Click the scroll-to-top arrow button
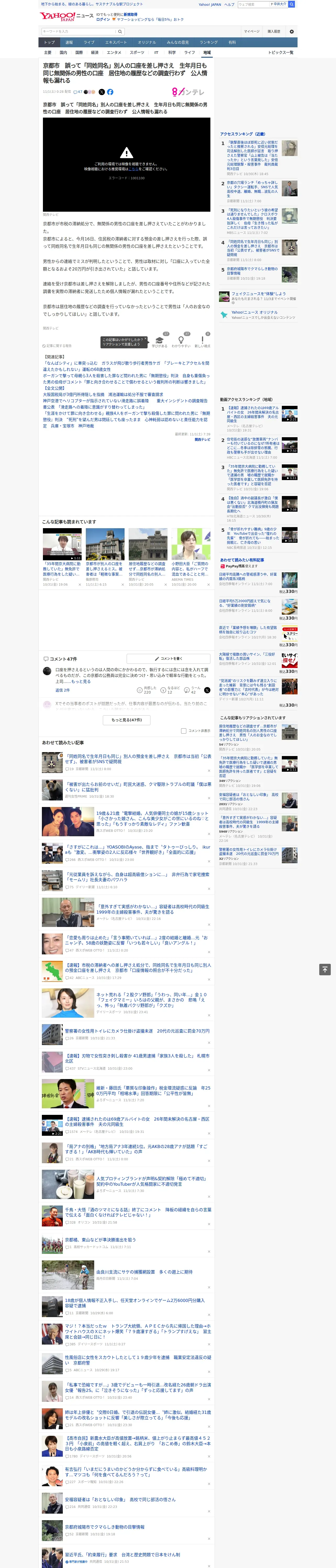 pos(325,969)
